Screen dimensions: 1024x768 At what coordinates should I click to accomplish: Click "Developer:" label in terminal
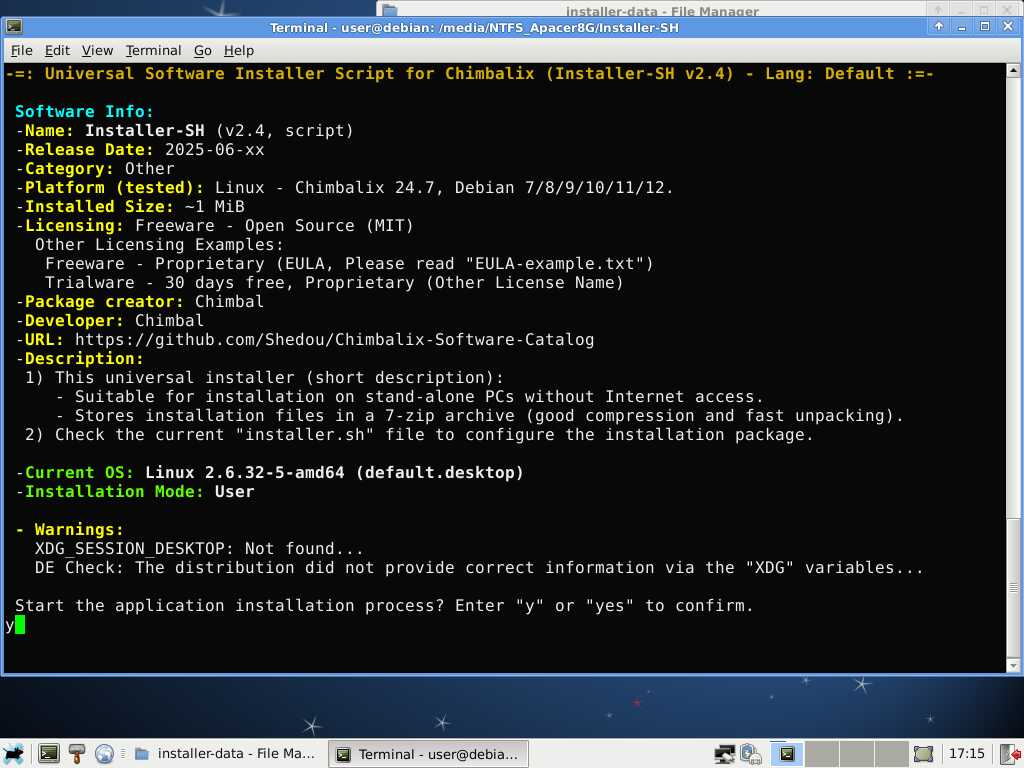click(x=74, y=321)
